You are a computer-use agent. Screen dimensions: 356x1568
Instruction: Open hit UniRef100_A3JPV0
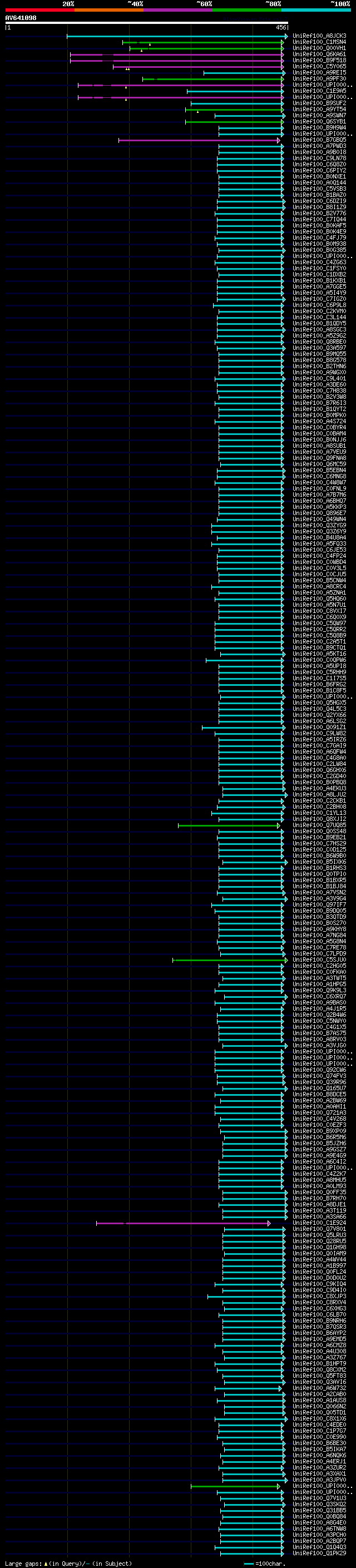coord(319,1480)
